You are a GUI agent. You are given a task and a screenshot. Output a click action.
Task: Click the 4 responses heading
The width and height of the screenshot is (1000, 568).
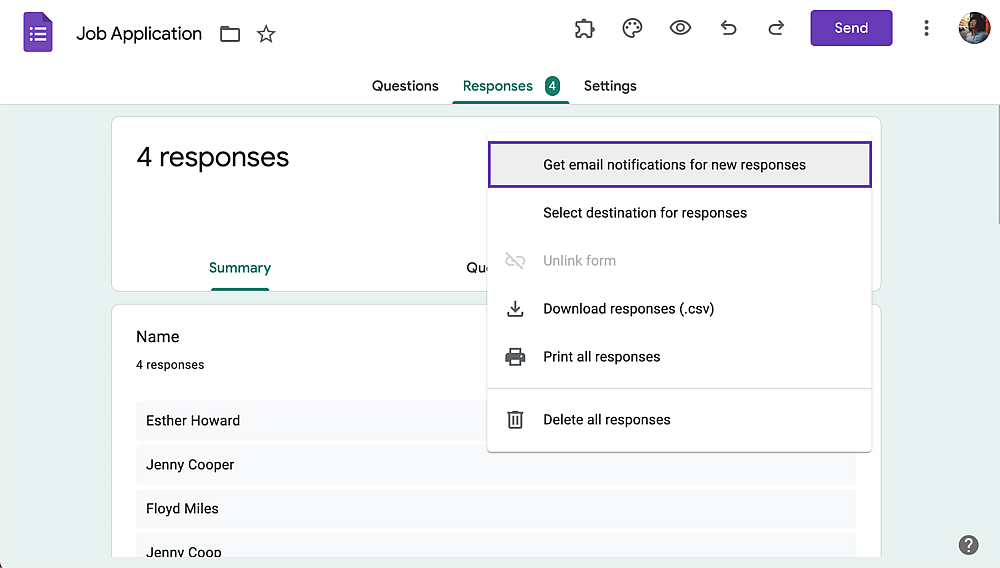[212, 157]
